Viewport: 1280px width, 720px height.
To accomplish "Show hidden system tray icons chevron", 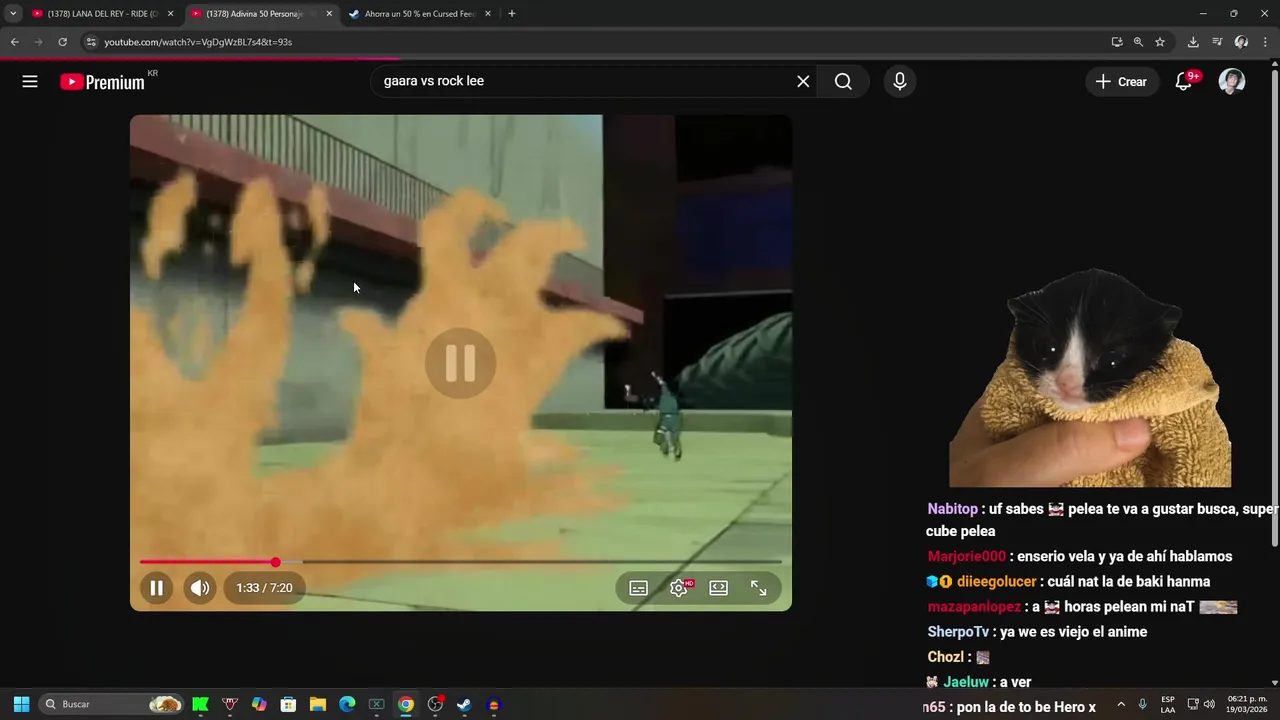I will [1121, 704].
